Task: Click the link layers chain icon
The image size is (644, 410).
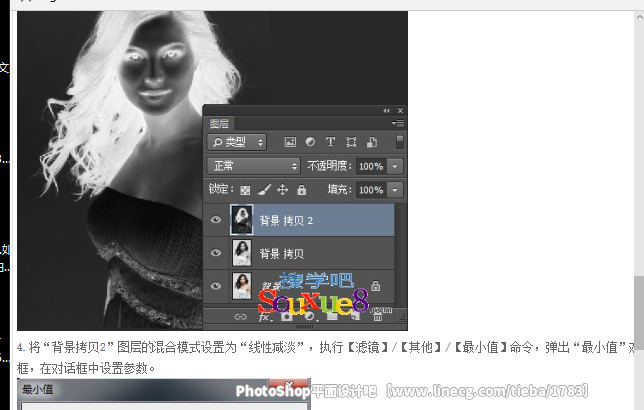Action: [240, 316]
